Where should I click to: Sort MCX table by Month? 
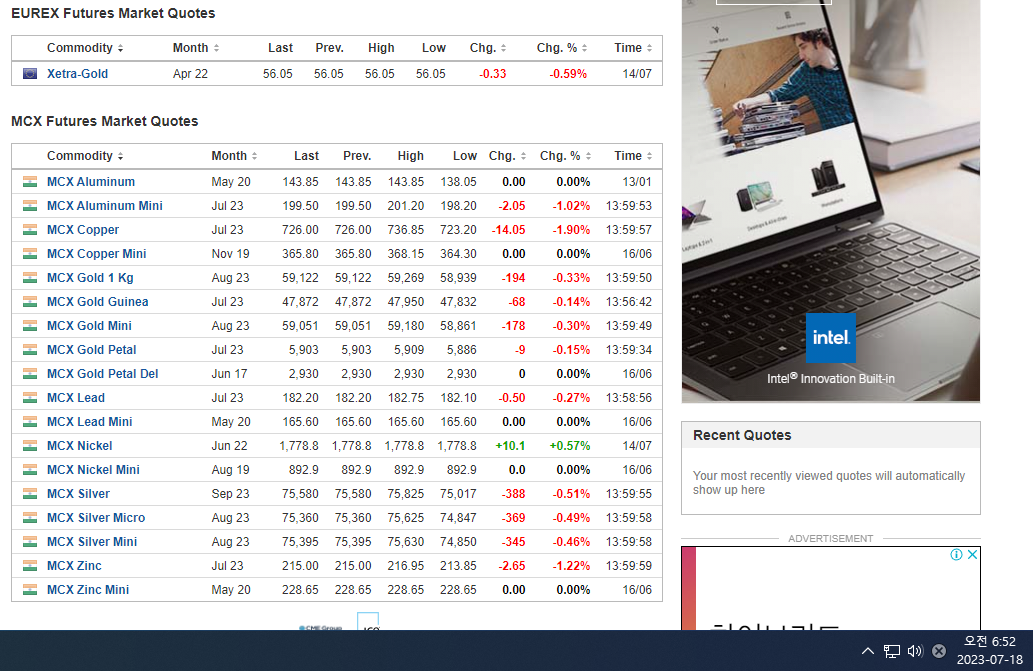click(234, 156)
